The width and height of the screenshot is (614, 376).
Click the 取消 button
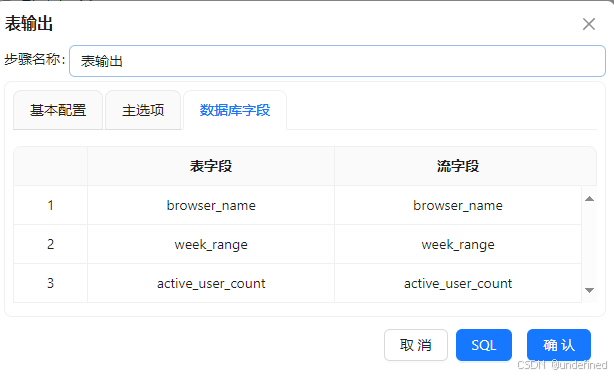point(416,345)
